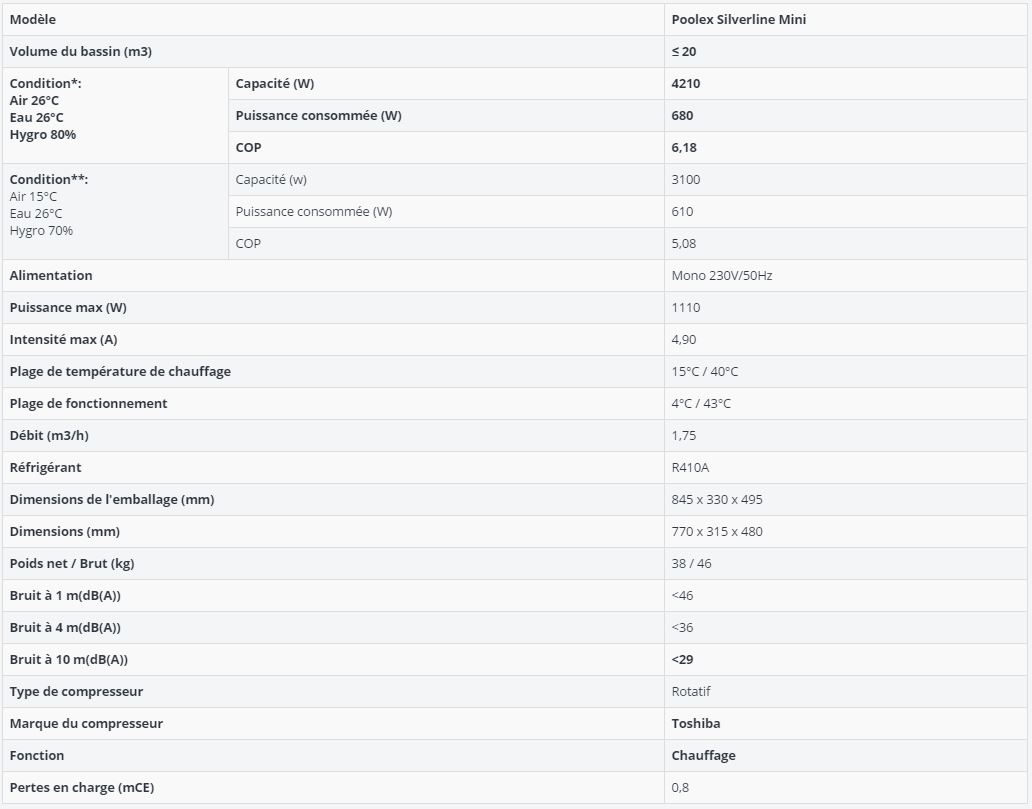Click the Toshiba compressor brand value

[696, 723]
